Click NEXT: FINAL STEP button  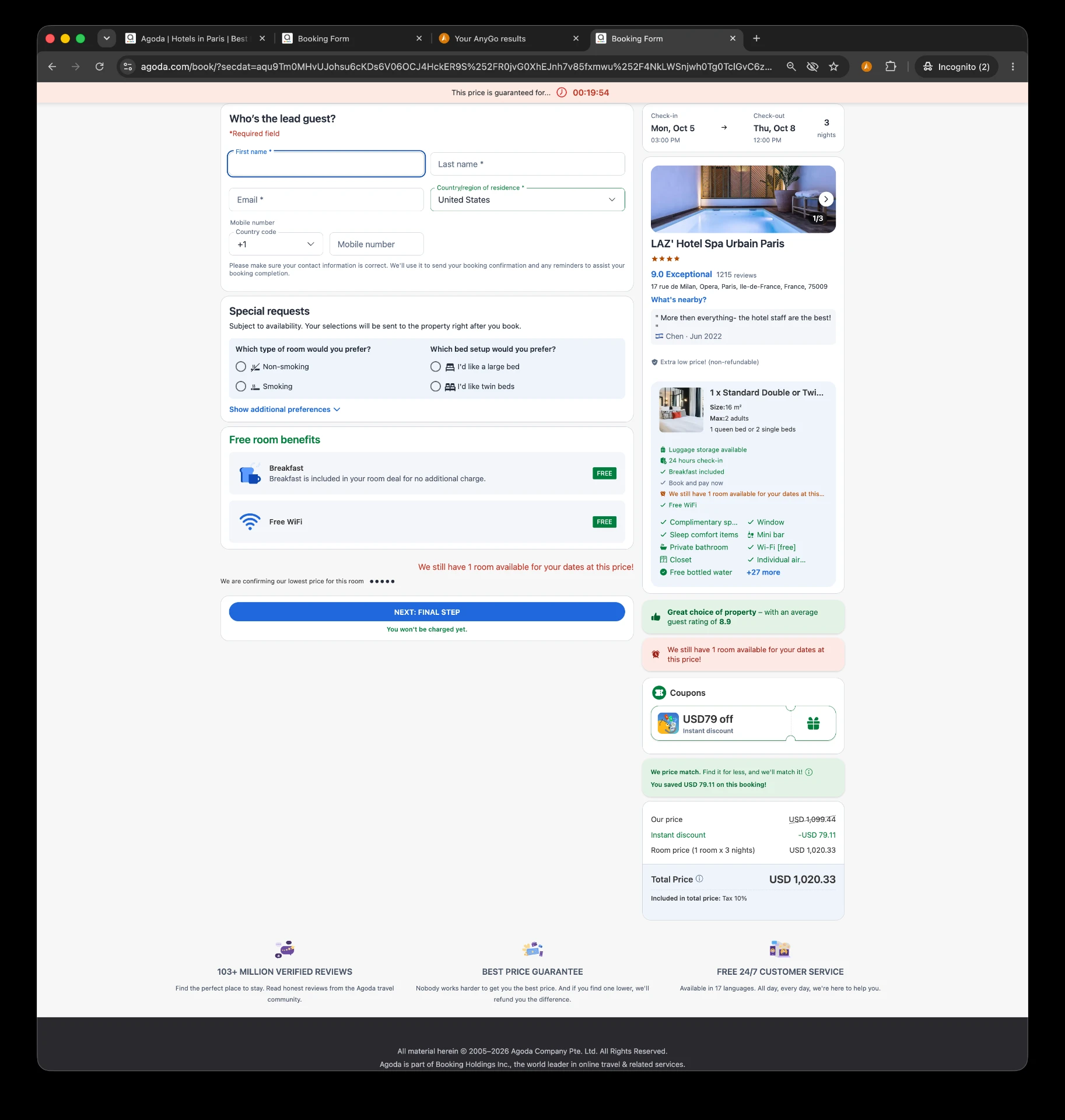click(x=427, y=612)
